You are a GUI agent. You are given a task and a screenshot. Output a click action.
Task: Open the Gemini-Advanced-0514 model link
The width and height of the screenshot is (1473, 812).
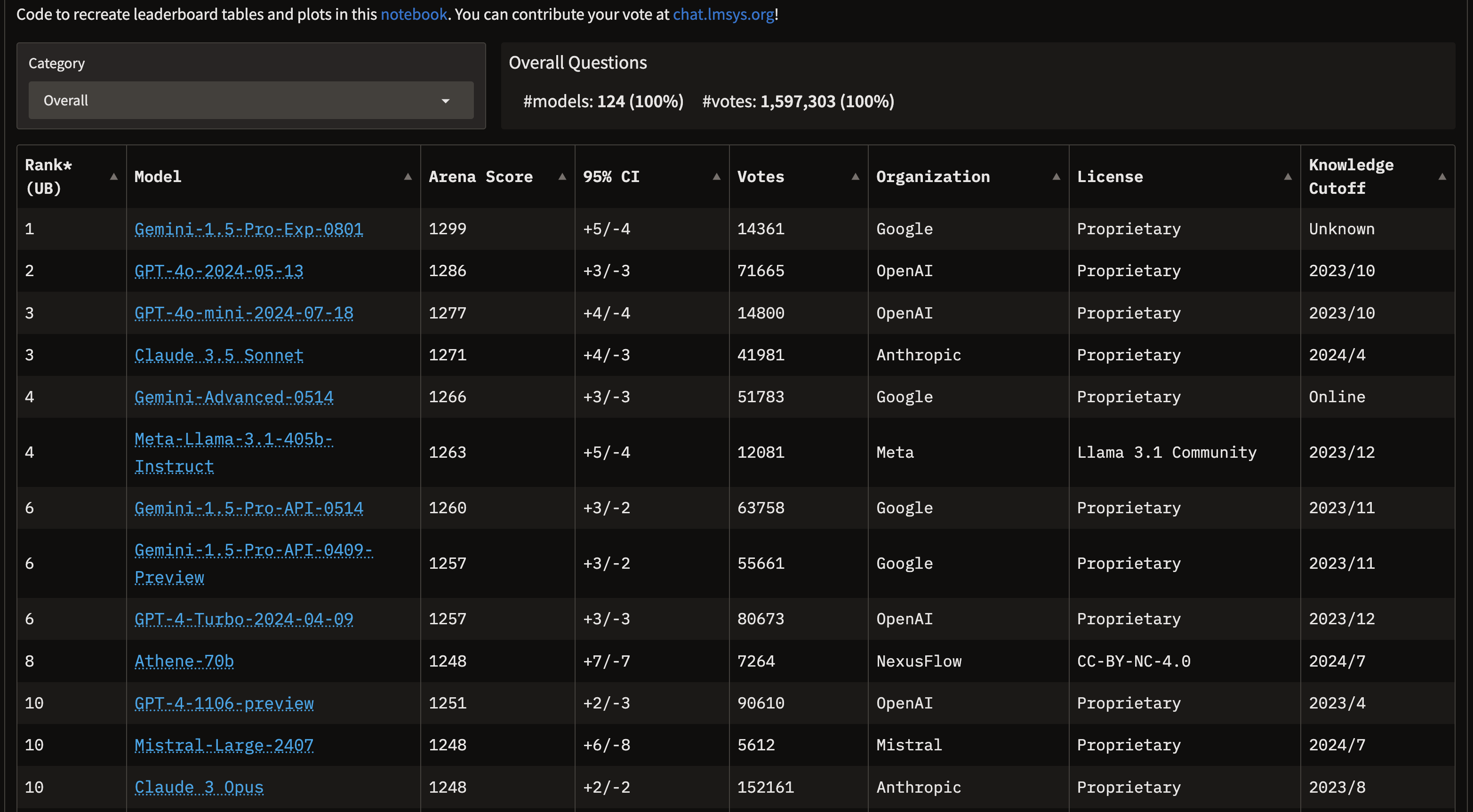(234, 397)
